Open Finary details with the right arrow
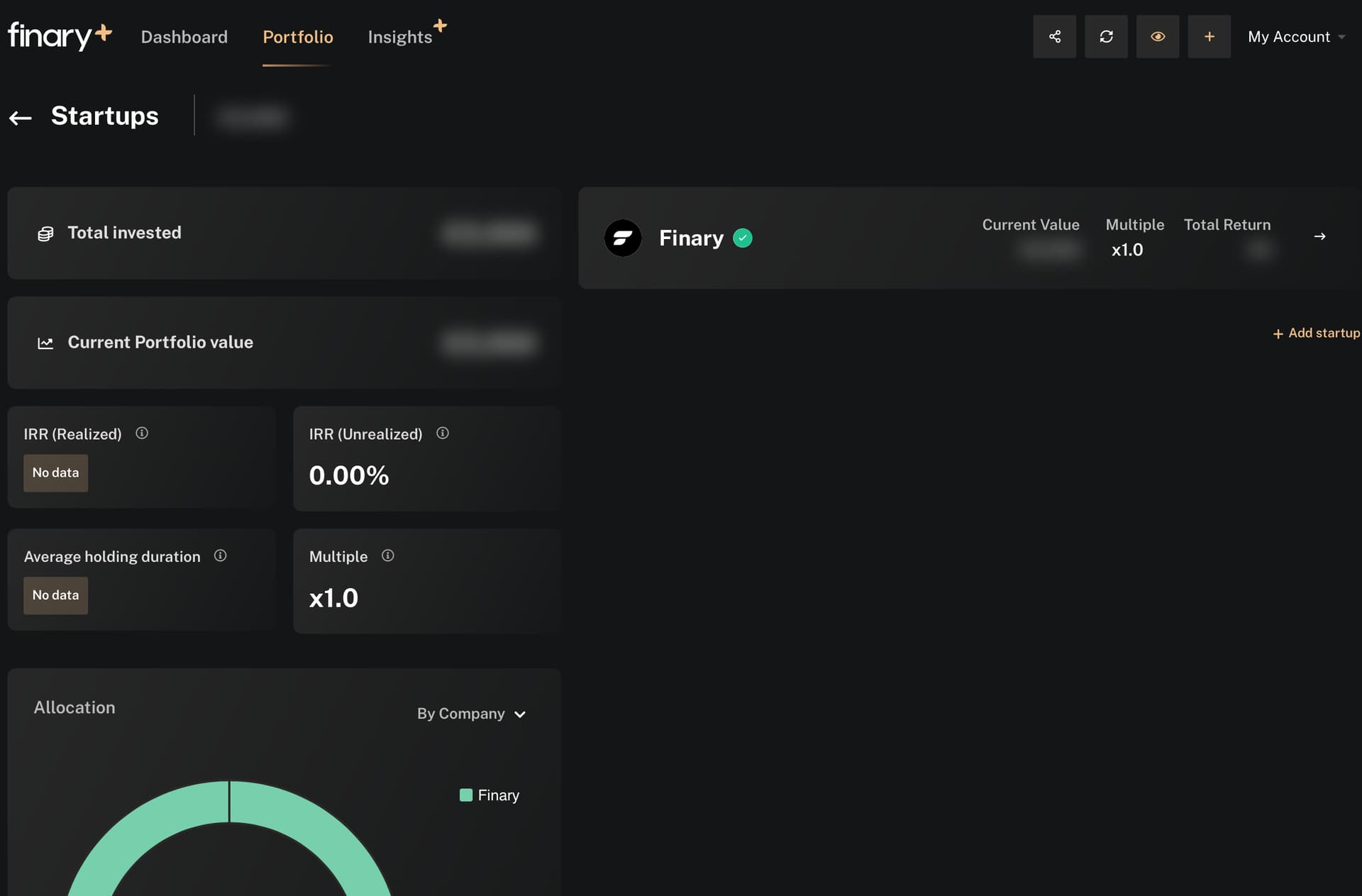This screenshot has width=1362, height=896. pos(1320,236)
